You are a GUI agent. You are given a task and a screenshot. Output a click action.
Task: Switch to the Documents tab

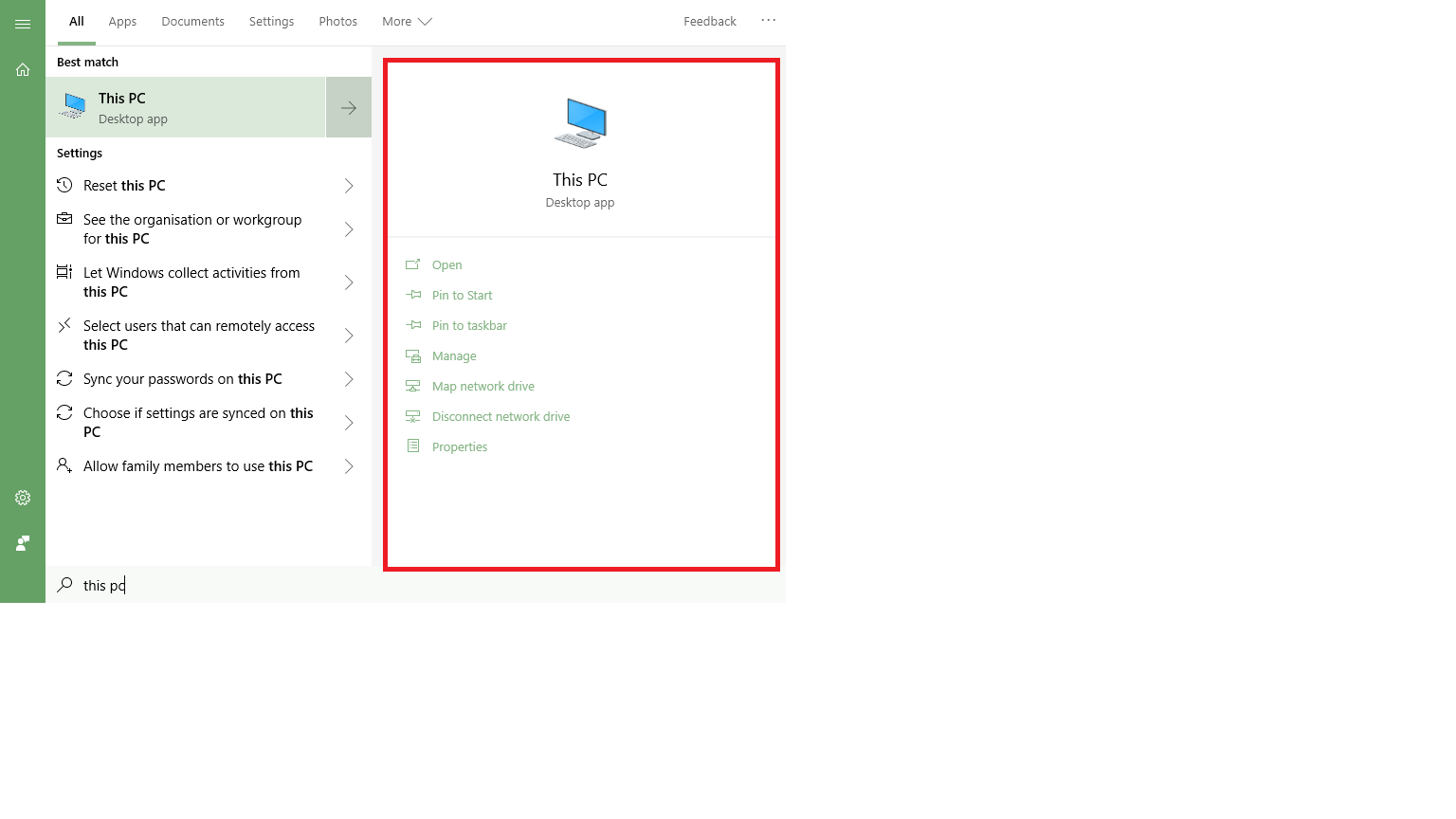193,21
